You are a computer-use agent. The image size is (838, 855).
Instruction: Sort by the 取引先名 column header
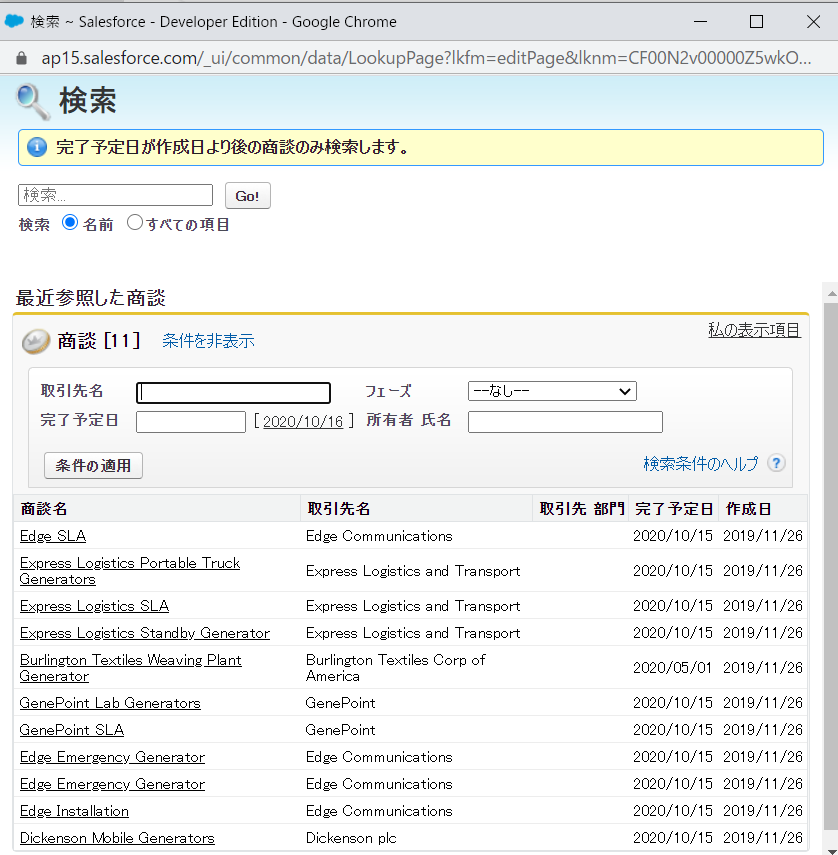pyautogui.click(x=339, y=509)
